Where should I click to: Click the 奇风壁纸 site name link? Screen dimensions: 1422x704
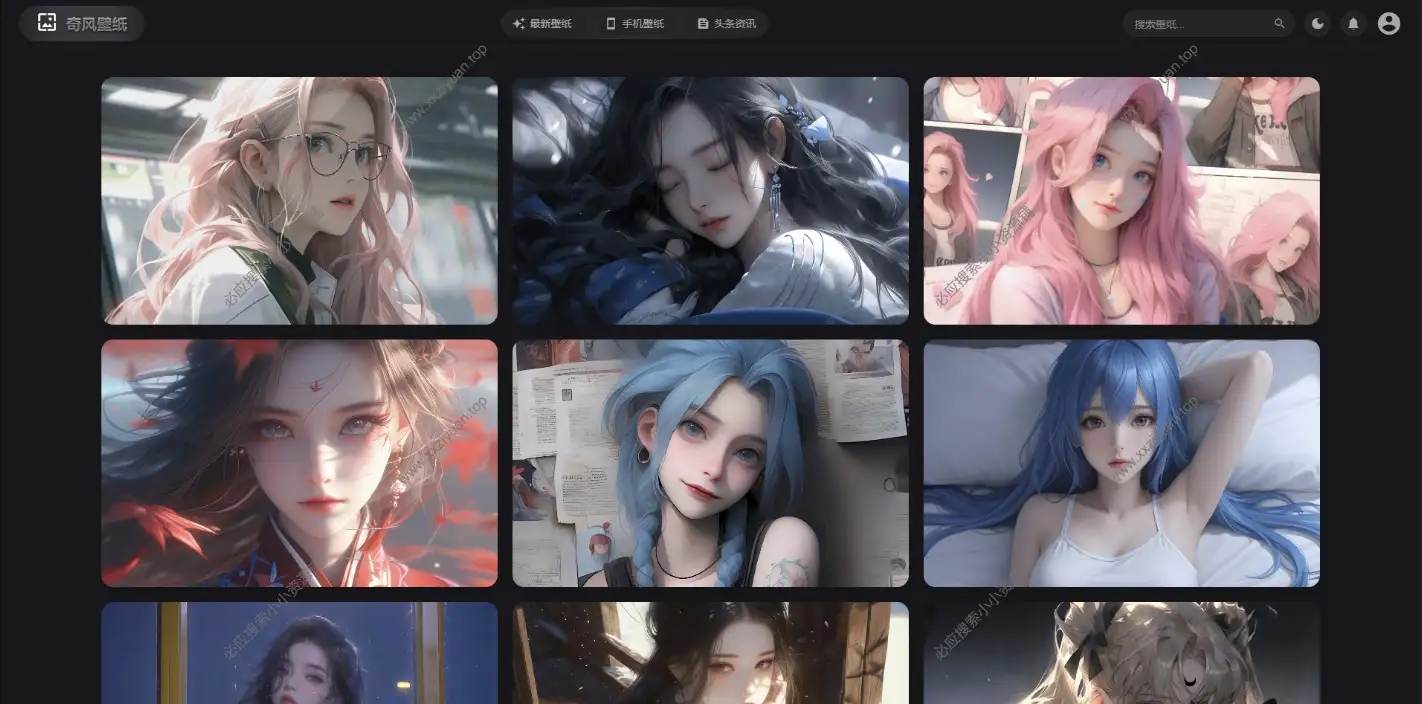click(x=95, y=22)
